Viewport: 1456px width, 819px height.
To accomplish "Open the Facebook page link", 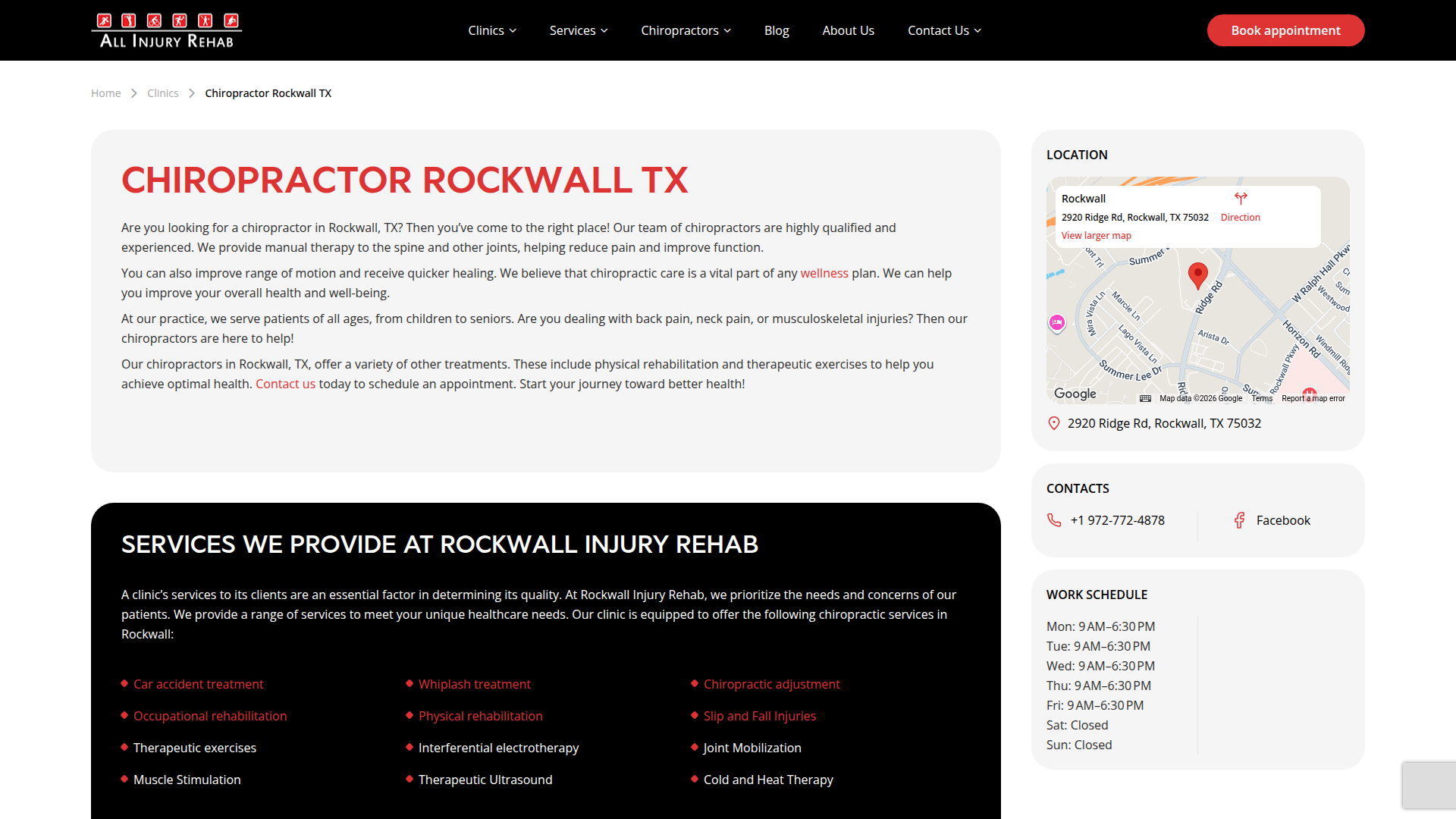I will click(1283, 520).
